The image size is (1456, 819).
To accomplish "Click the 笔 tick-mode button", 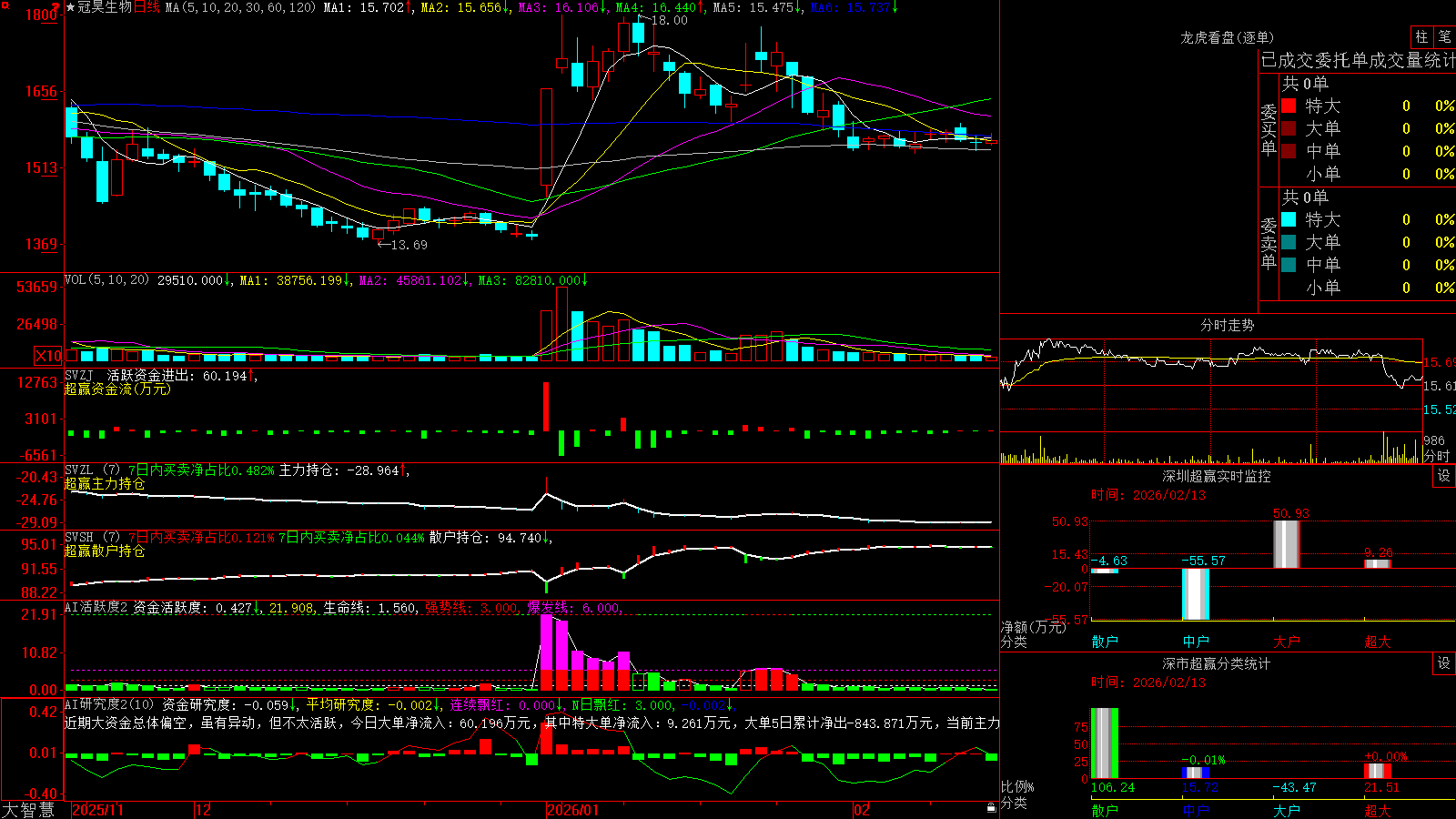I will pyautogui.click(x=1444, y=36).
